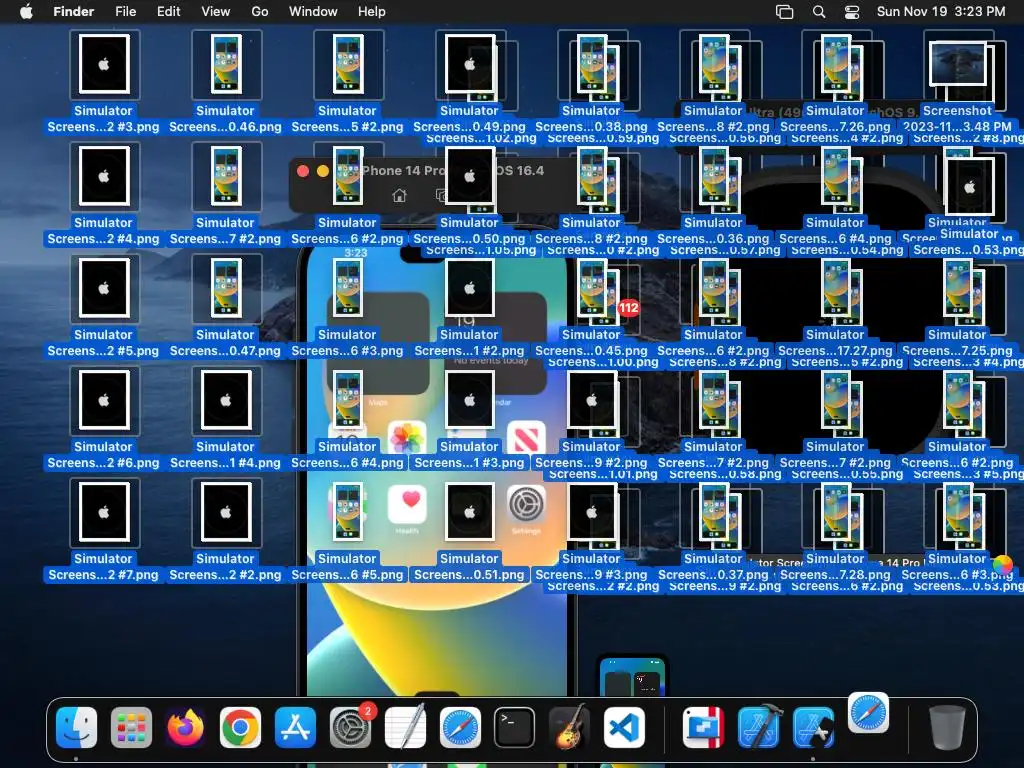1024x768 pixels.
Task: Open the Window menu
Action: click(x=313, y=11)
